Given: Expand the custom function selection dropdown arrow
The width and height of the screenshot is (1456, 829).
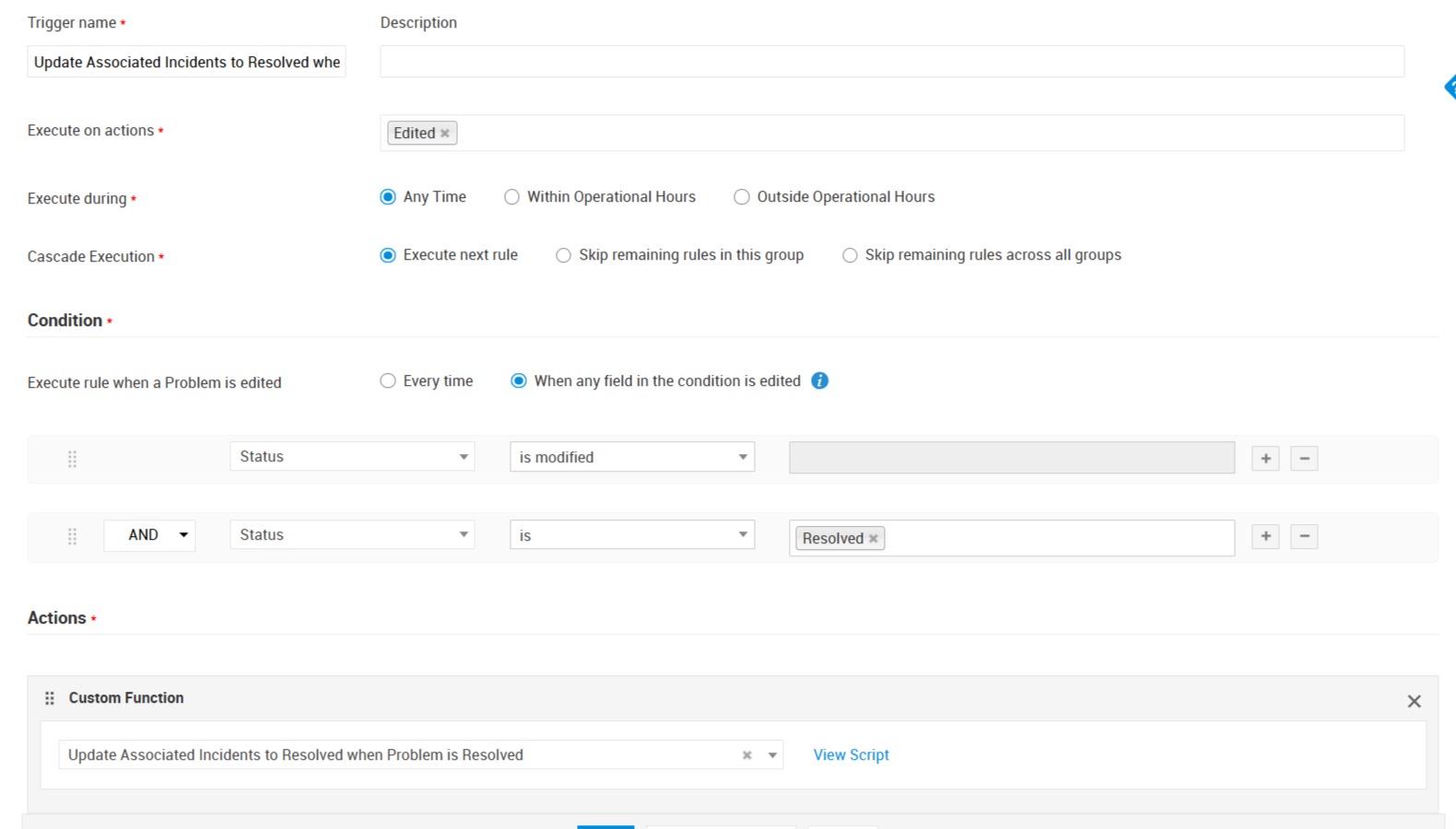Looking at the screenshot, I should click(x=772, y=755).
